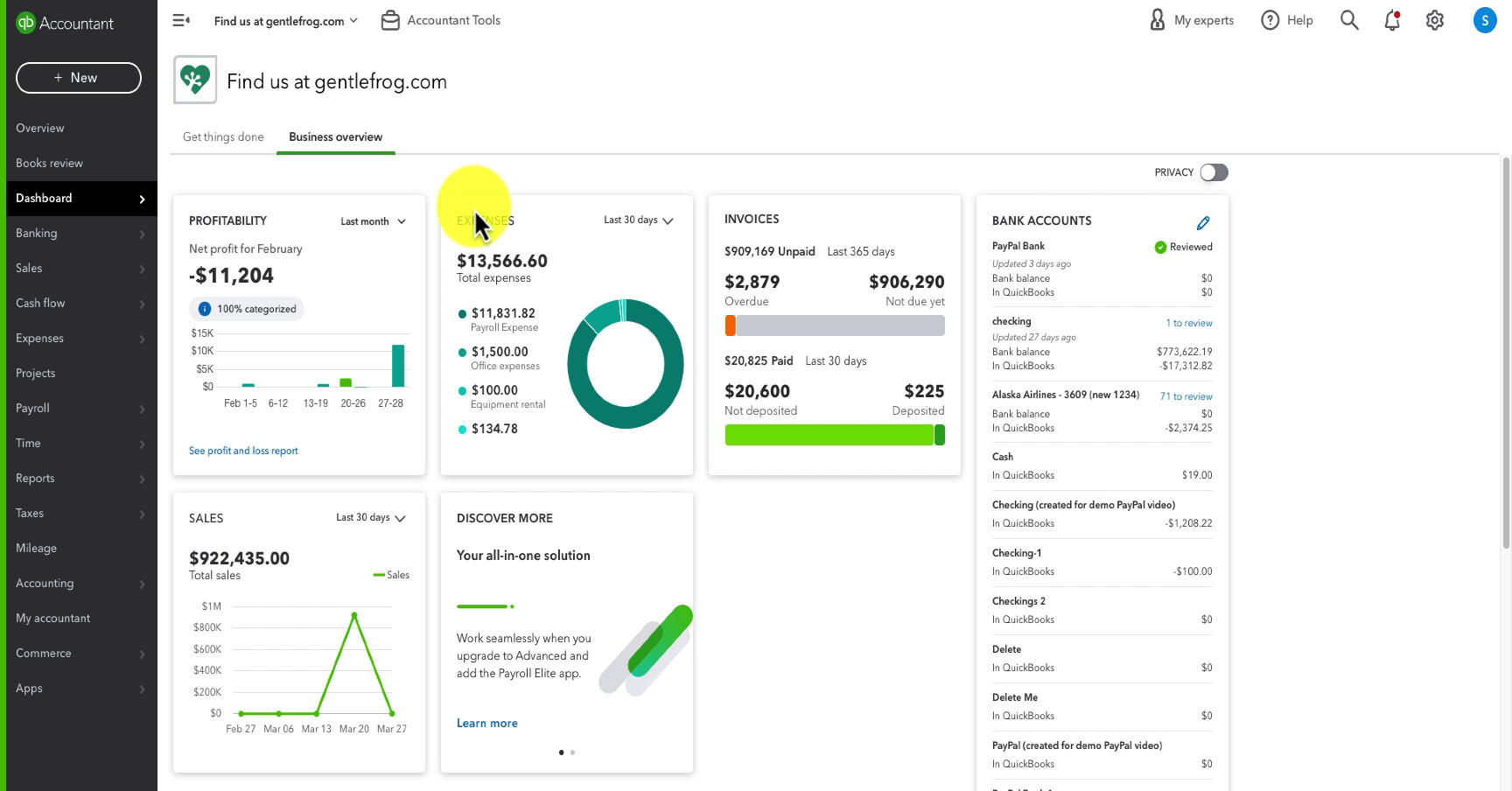Open the company switcher dropdown

(x=286, y=21)
